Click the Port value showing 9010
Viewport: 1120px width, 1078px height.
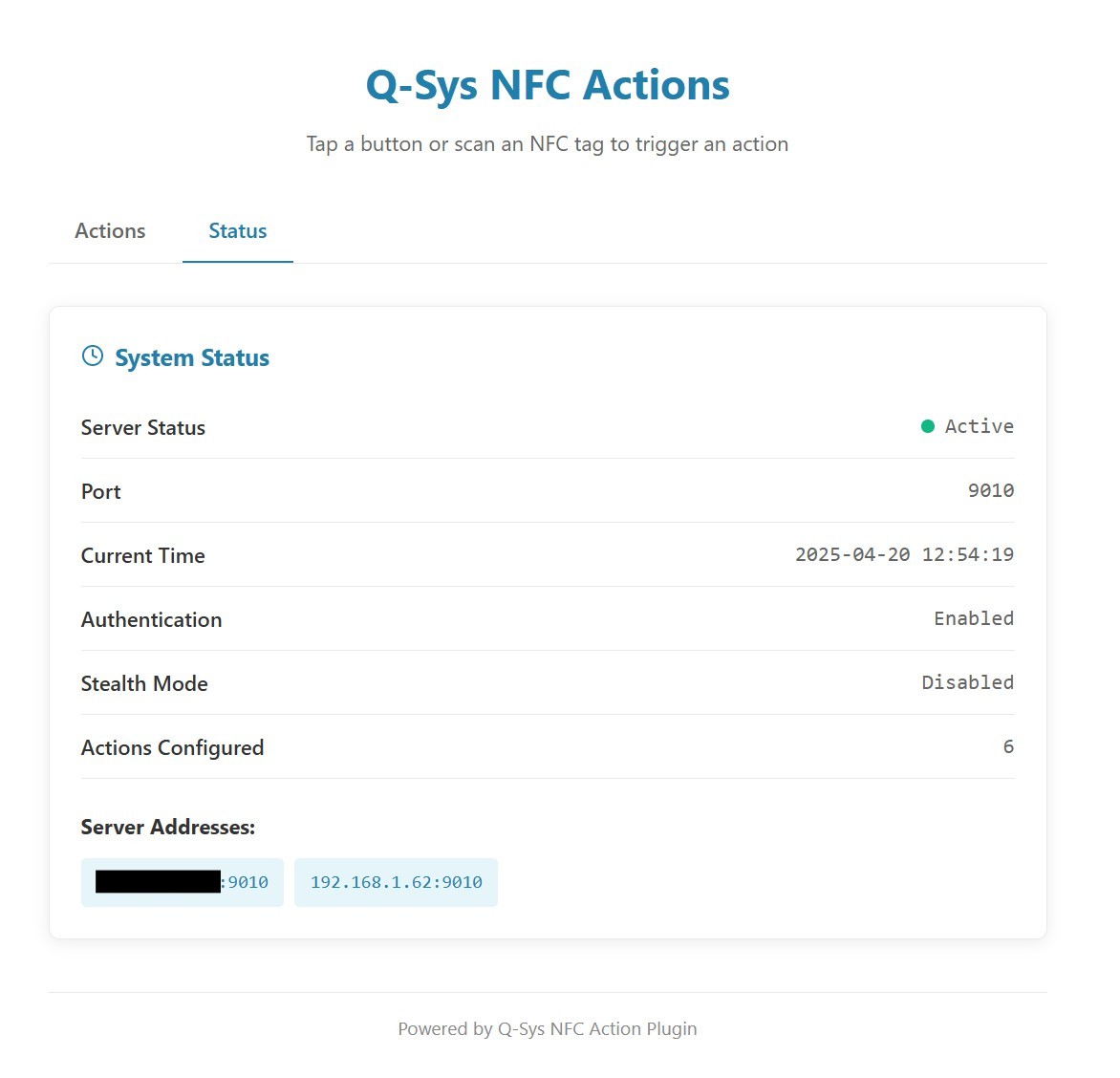tap(991, 490)
